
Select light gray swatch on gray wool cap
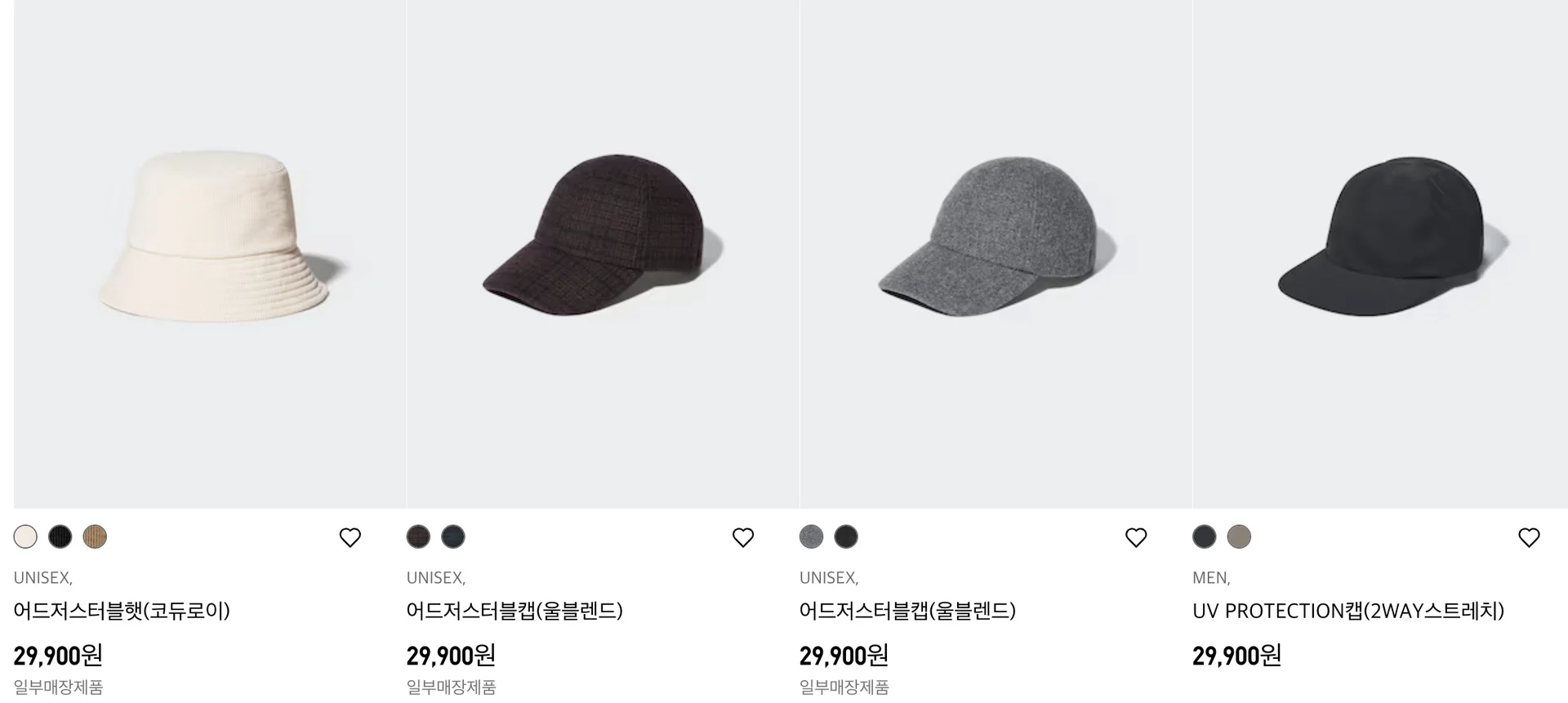pos(811,536)
